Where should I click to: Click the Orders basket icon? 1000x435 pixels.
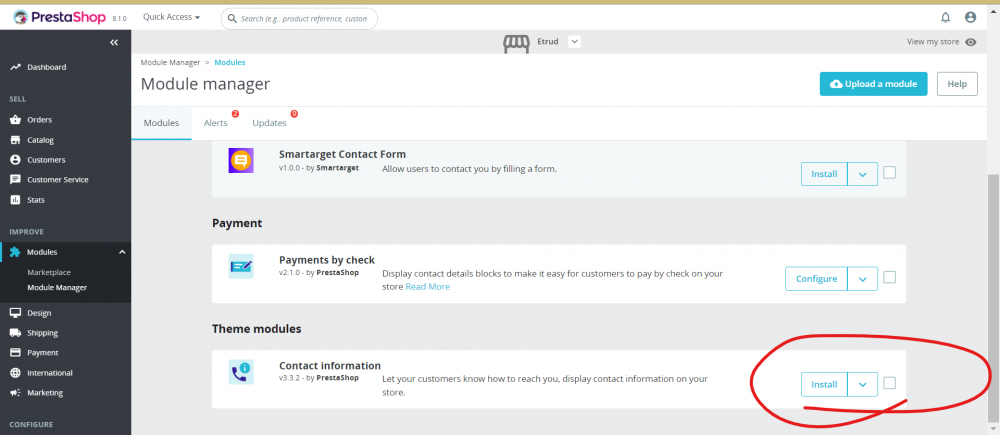[x=15, y=119]
